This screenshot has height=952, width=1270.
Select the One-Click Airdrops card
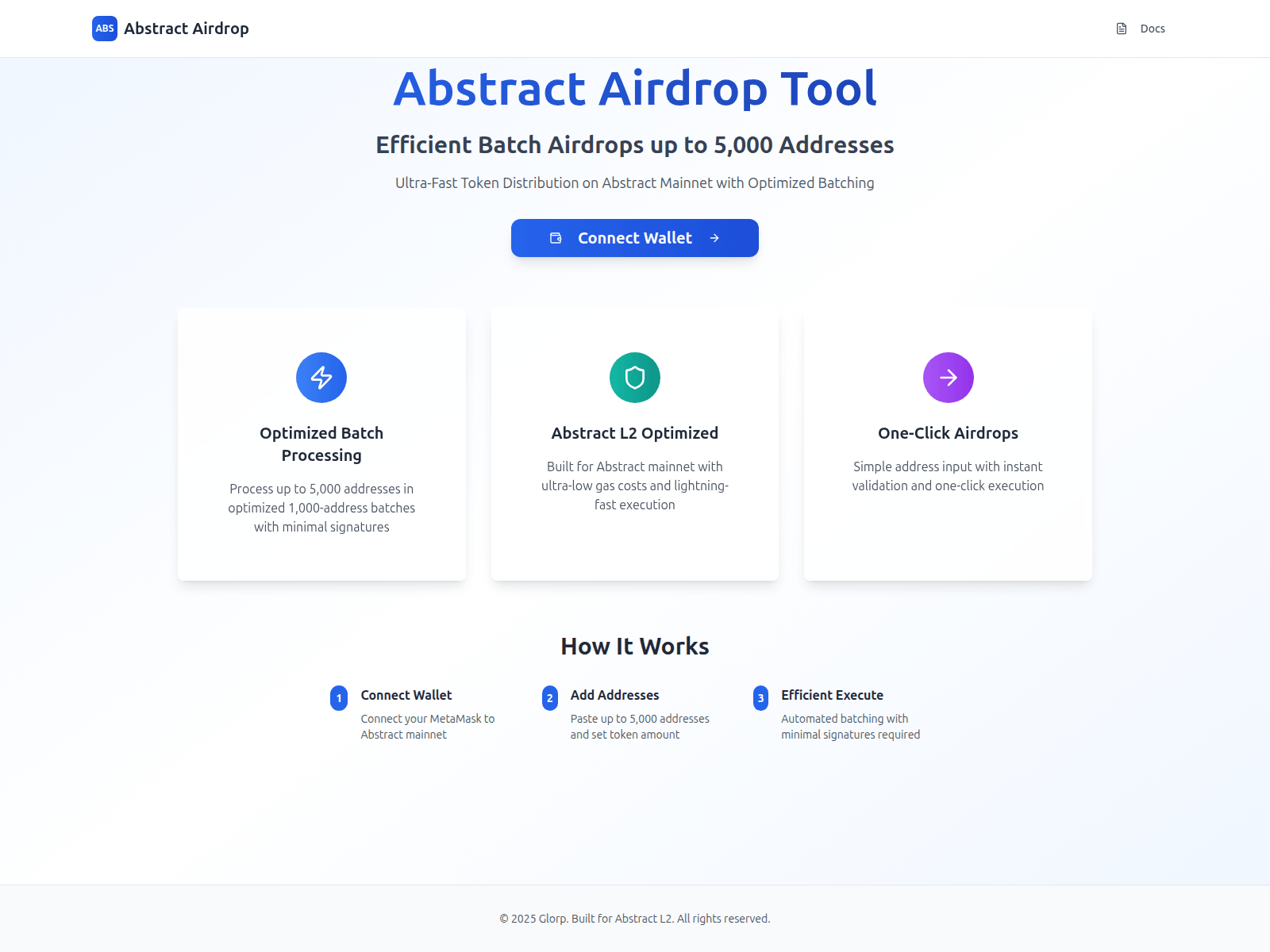(x=949, y=444)
